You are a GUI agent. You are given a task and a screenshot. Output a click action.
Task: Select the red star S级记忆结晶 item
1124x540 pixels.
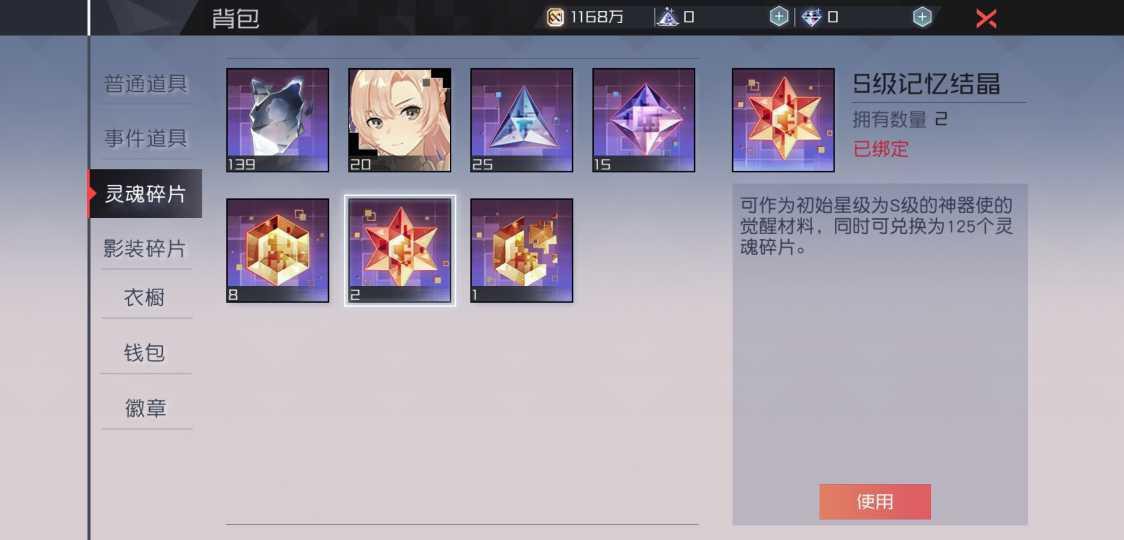click(x=399, y=250)
